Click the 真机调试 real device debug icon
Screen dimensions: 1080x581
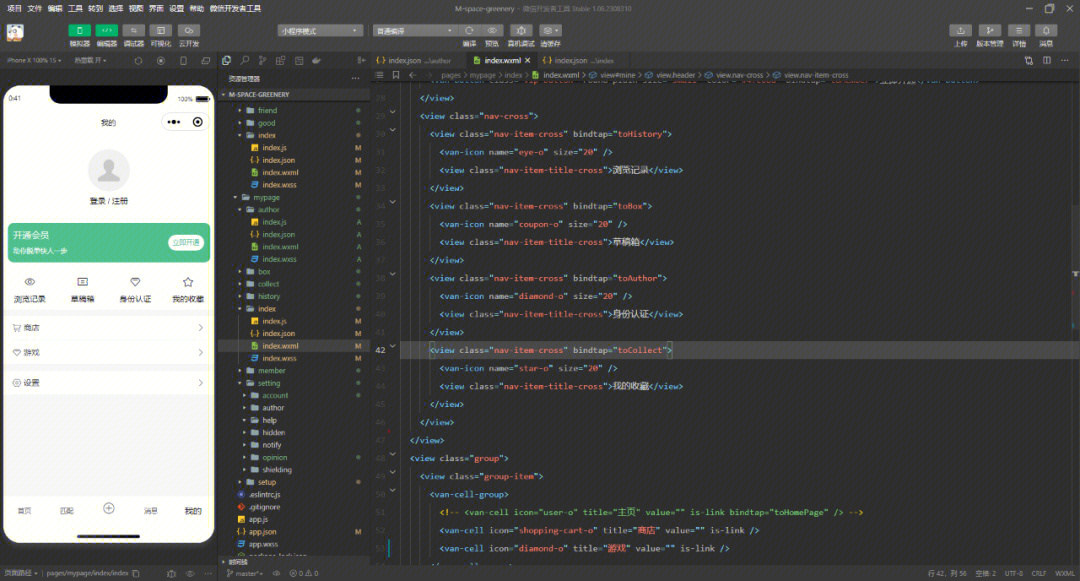[x=521, y=30]
